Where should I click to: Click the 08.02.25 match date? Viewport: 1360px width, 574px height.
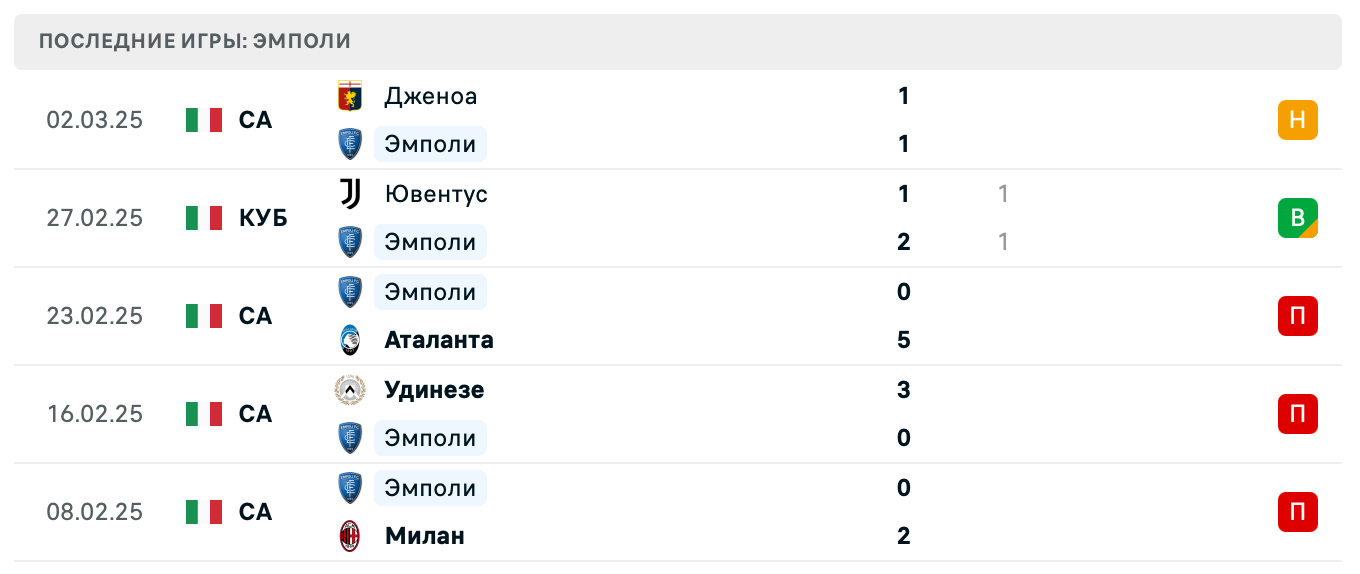95,512
